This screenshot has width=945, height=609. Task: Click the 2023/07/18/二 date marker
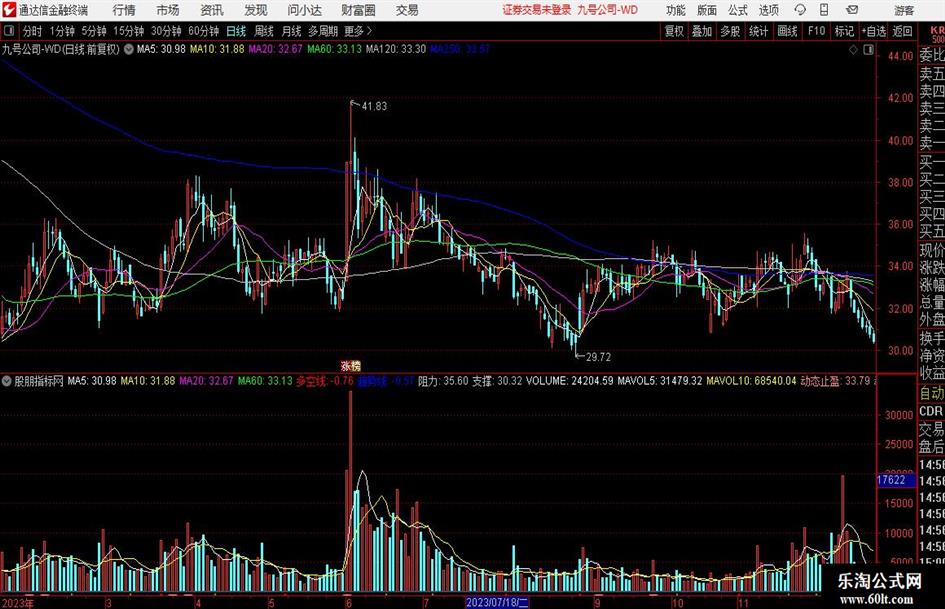(497, 602)
